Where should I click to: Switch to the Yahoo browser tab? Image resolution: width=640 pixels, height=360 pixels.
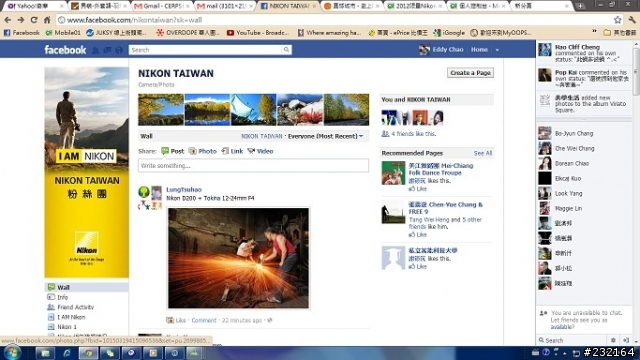tap(36, 6)
